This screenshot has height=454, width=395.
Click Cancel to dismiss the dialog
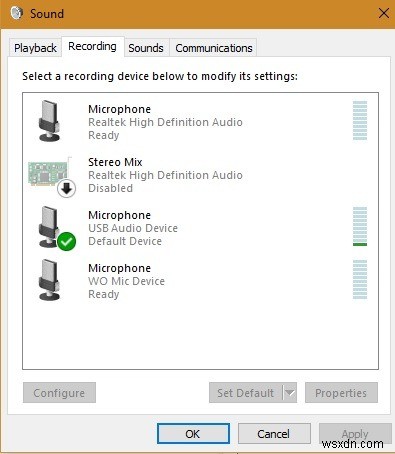pyautogui.click(x=274, y=434)
